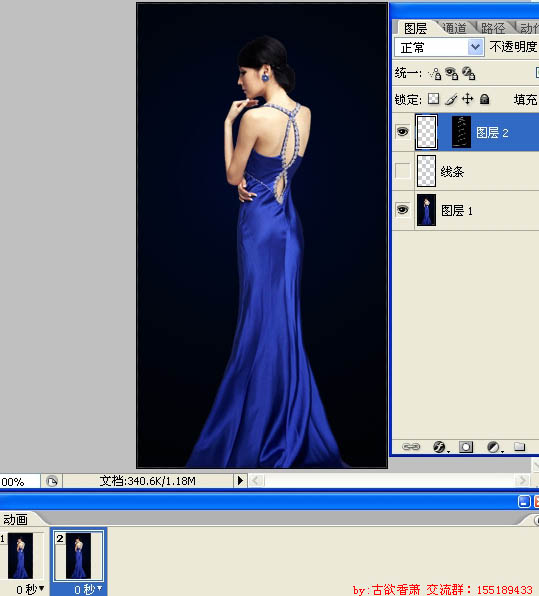Open the 正常 blend mode dropdown

pyautogui.click(x=439, y=48)
